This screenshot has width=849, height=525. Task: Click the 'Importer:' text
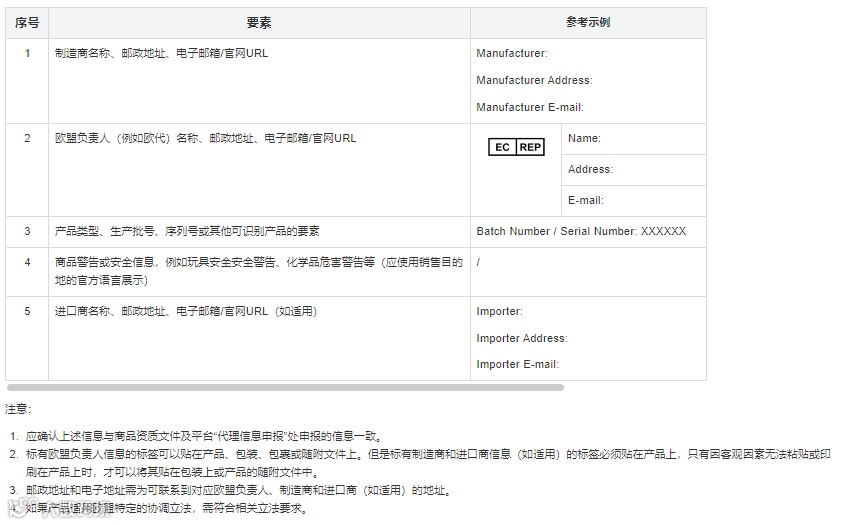coord(499,311)
